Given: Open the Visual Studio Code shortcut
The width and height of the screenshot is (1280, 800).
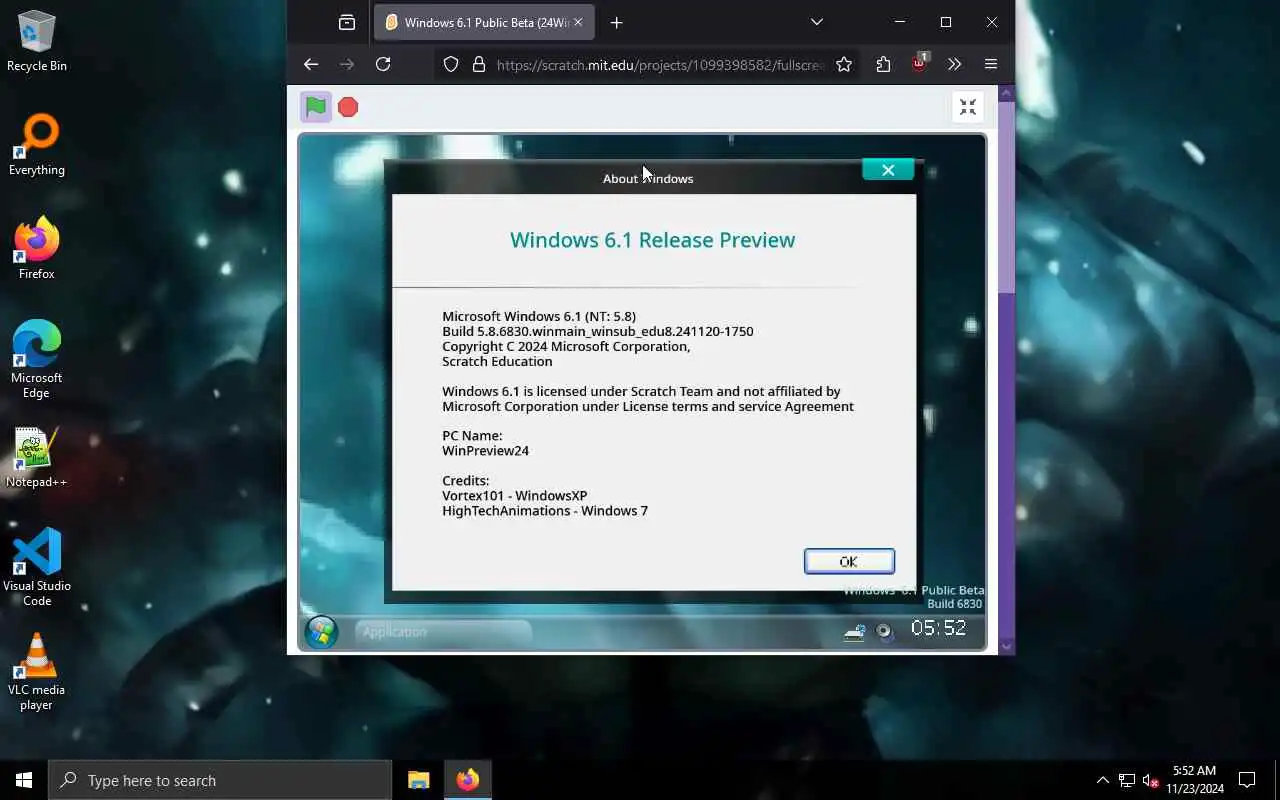Looking at the screenshot, I should (x=37, y=567).
